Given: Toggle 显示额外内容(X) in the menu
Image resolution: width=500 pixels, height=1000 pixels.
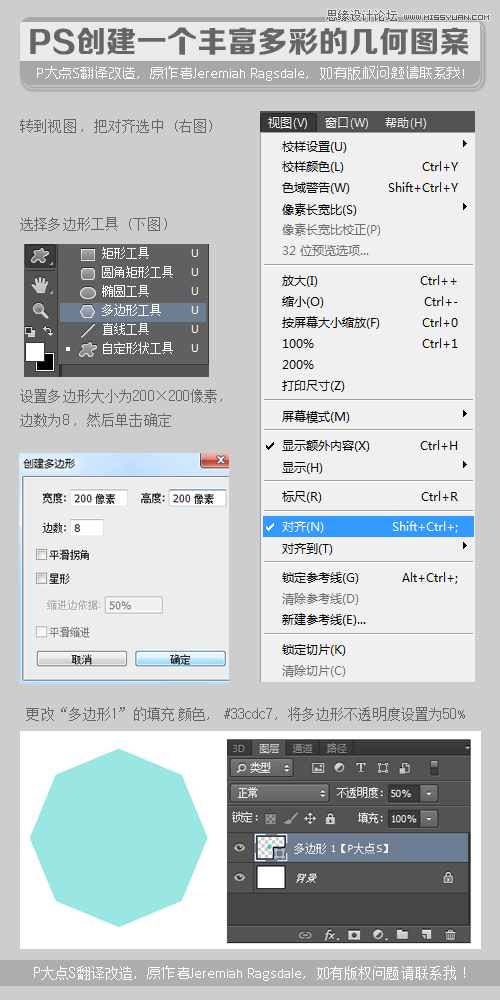Looking at the screenshot, I should [369, 446].
